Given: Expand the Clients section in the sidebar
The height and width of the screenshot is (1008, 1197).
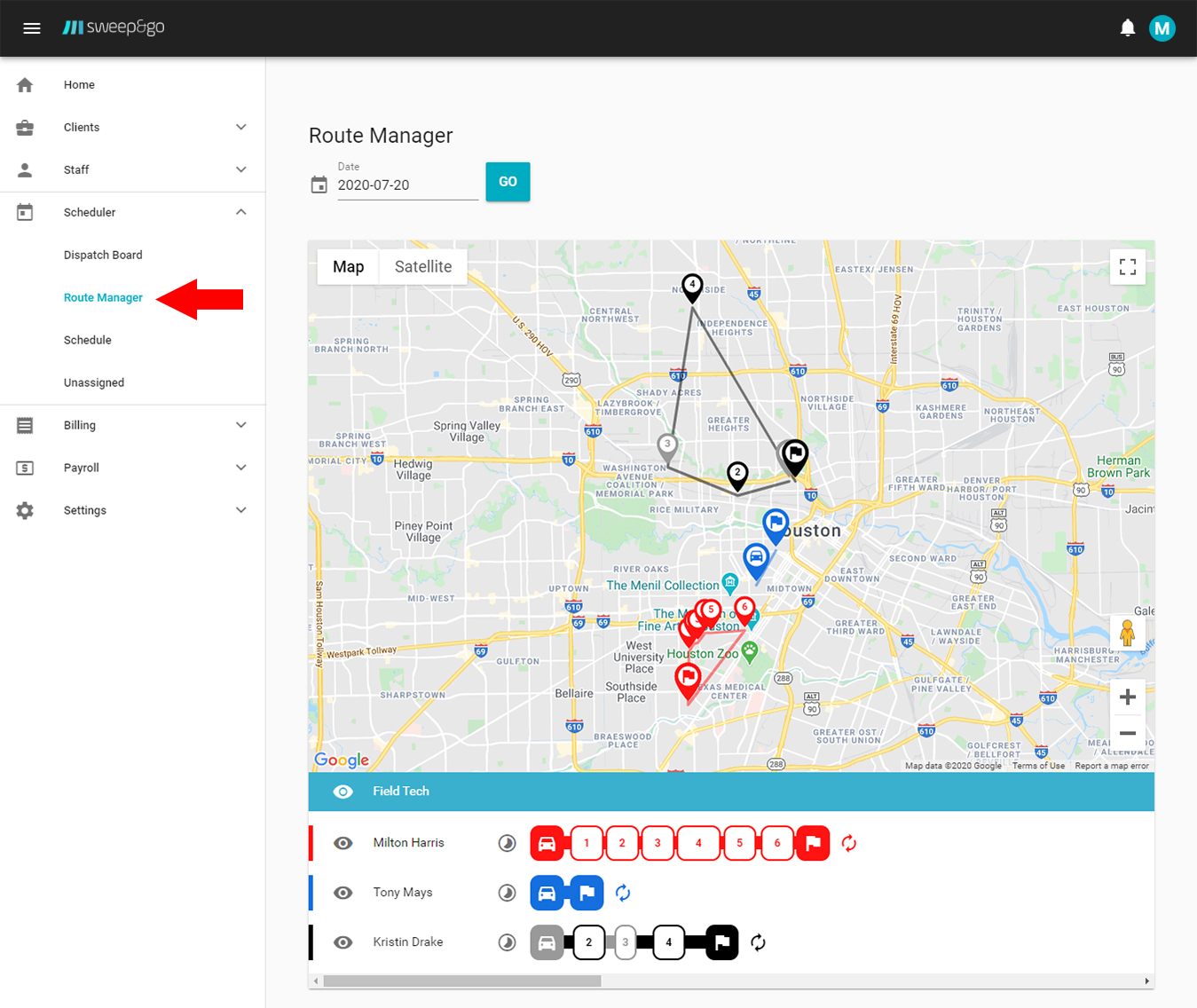Looking at the screenshot, I should (240, 127).
